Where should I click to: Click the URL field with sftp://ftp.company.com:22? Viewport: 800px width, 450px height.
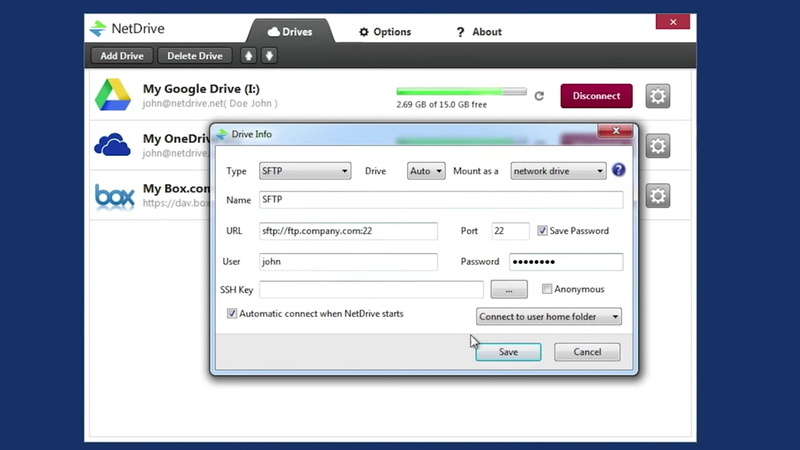pos(348,231)
